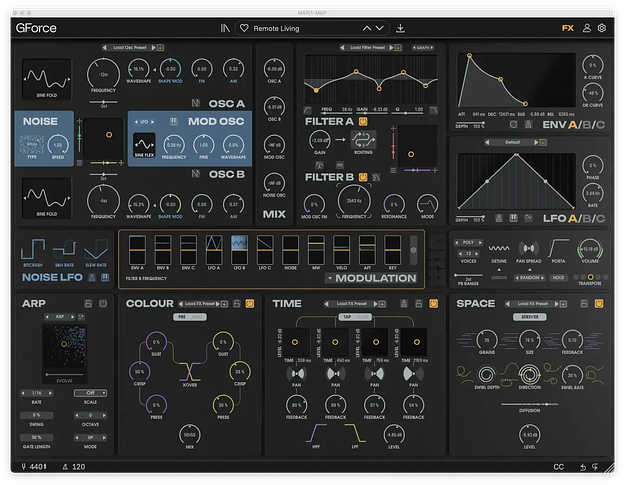Select LFO B modulation source slot
Viewport: 625px width, 485px height.
(239, 250)
